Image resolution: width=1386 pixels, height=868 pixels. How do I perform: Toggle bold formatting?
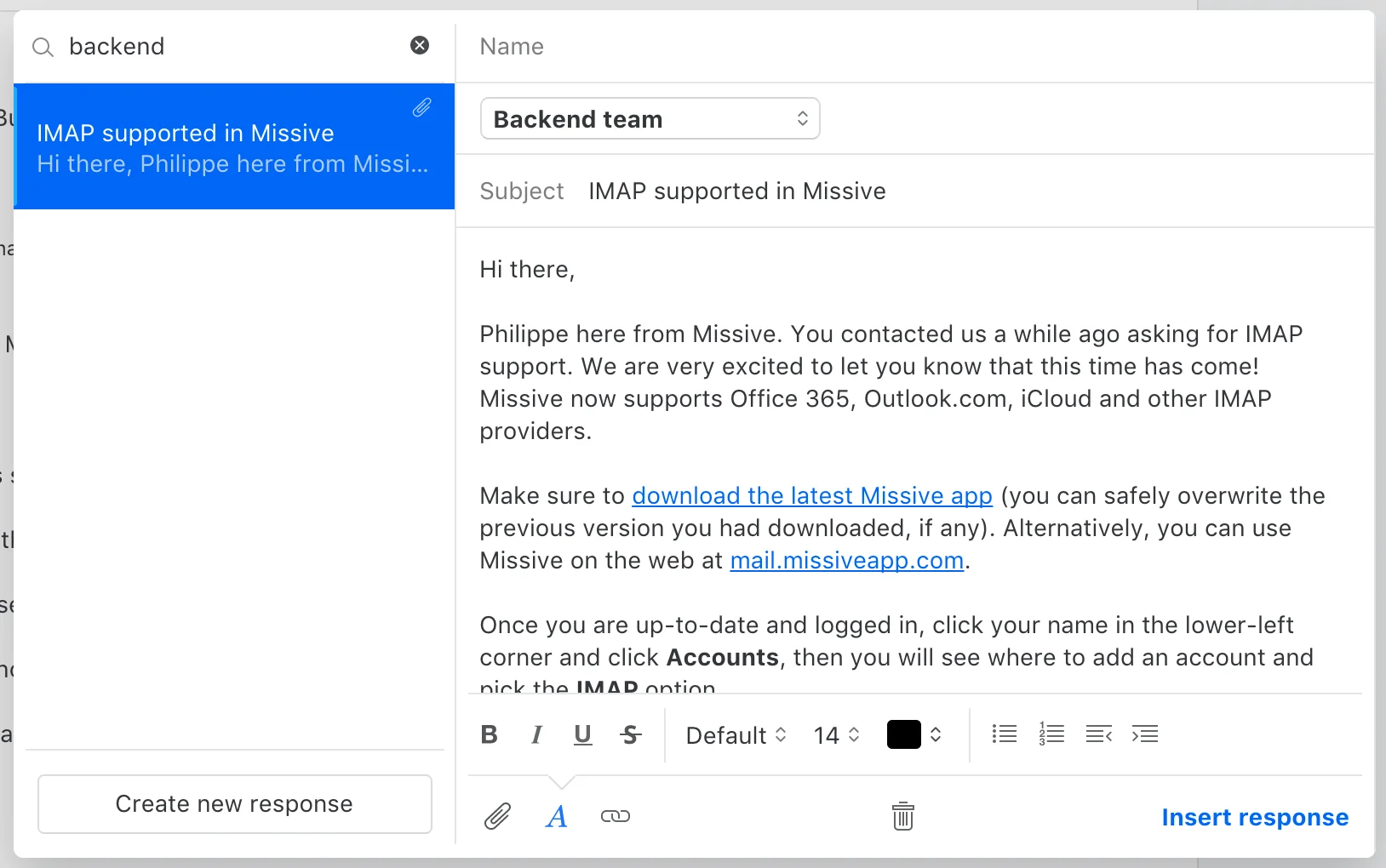point(489,734)
